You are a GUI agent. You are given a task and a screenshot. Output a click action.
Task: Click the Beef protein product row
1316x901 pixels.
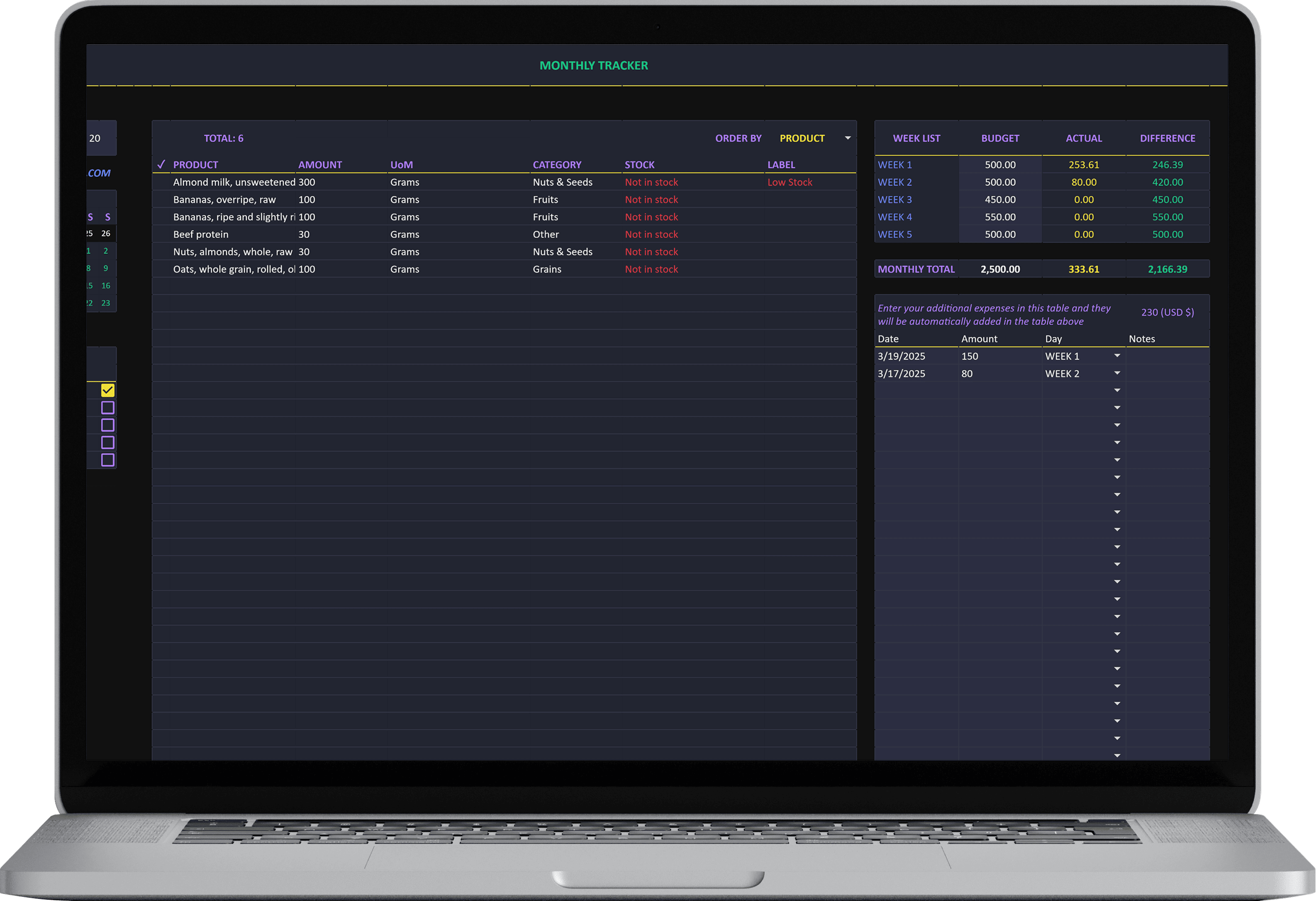coord(201,234)
